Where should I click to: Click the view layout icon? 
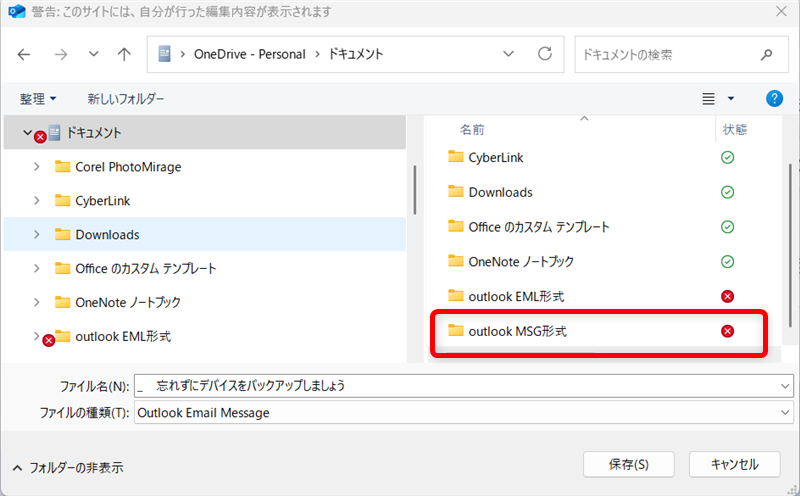pos(709,99)
